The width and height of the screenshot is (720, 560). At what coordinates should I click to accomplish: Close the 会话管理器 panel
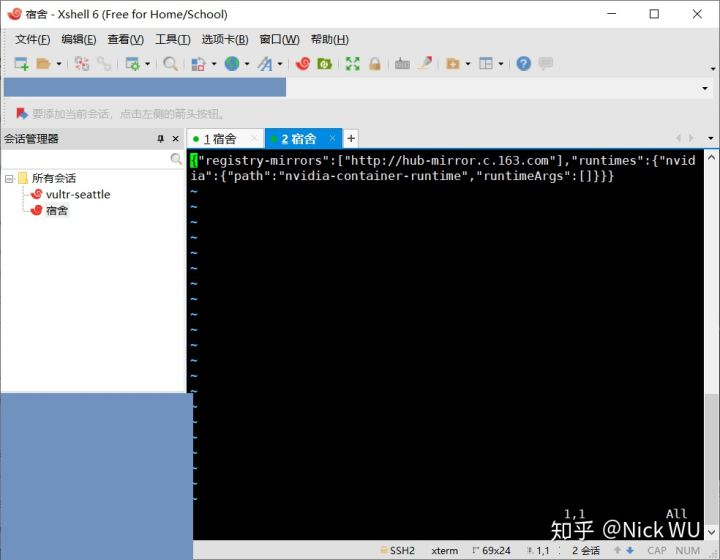(175, 139)
